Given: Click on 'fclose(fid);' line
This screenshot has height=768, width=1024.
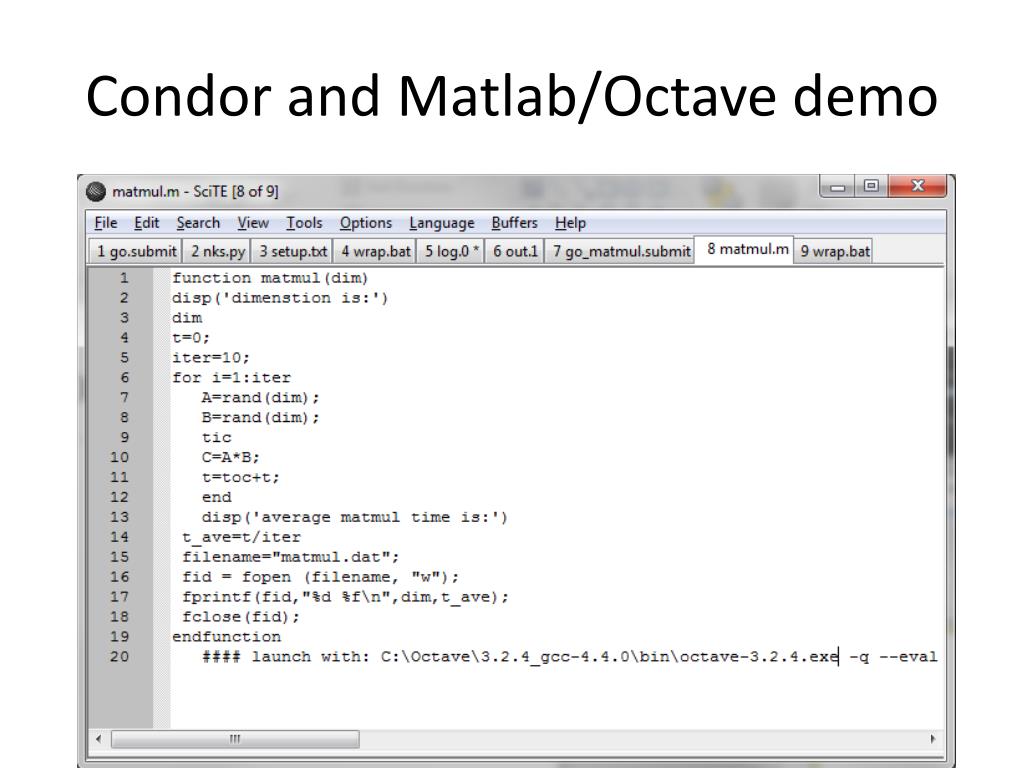Looking at the screenshot, I should coord(240,616).
